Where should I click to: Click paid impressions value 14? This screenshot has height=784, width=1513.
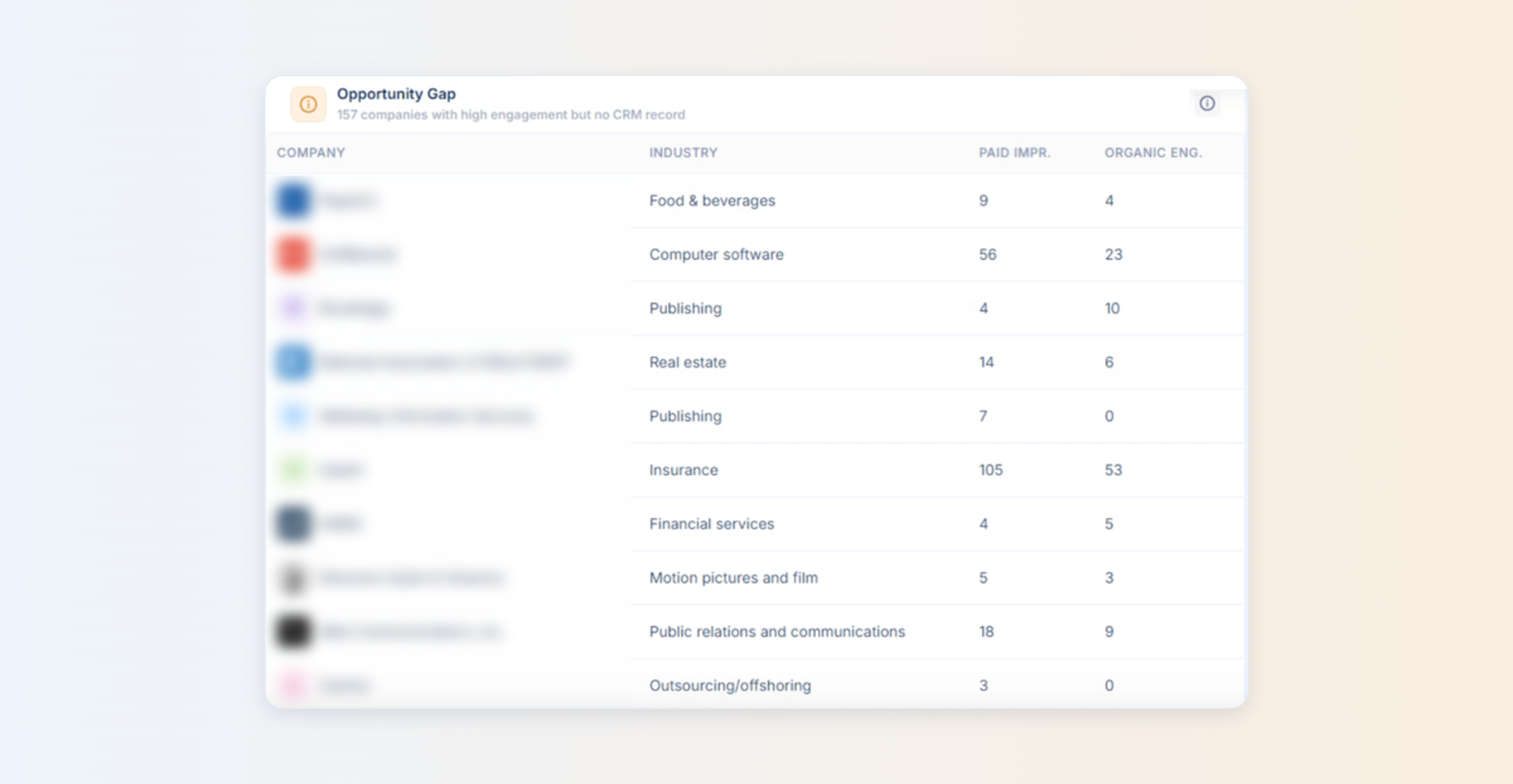coord(986,362)
